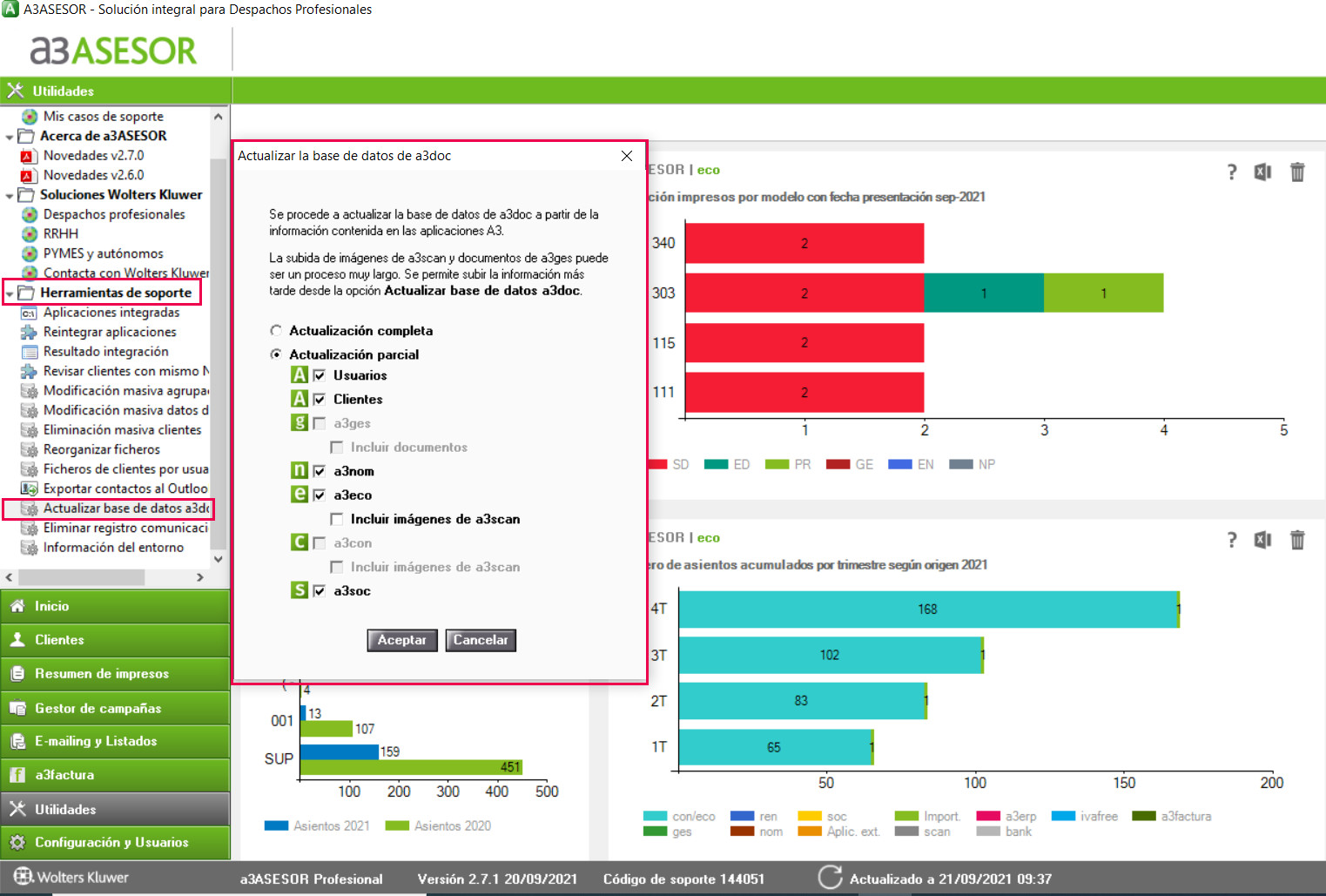Uncheck the Clientes checkbox
Screen dimensions: 1326x896
click(x=320, y=399)
